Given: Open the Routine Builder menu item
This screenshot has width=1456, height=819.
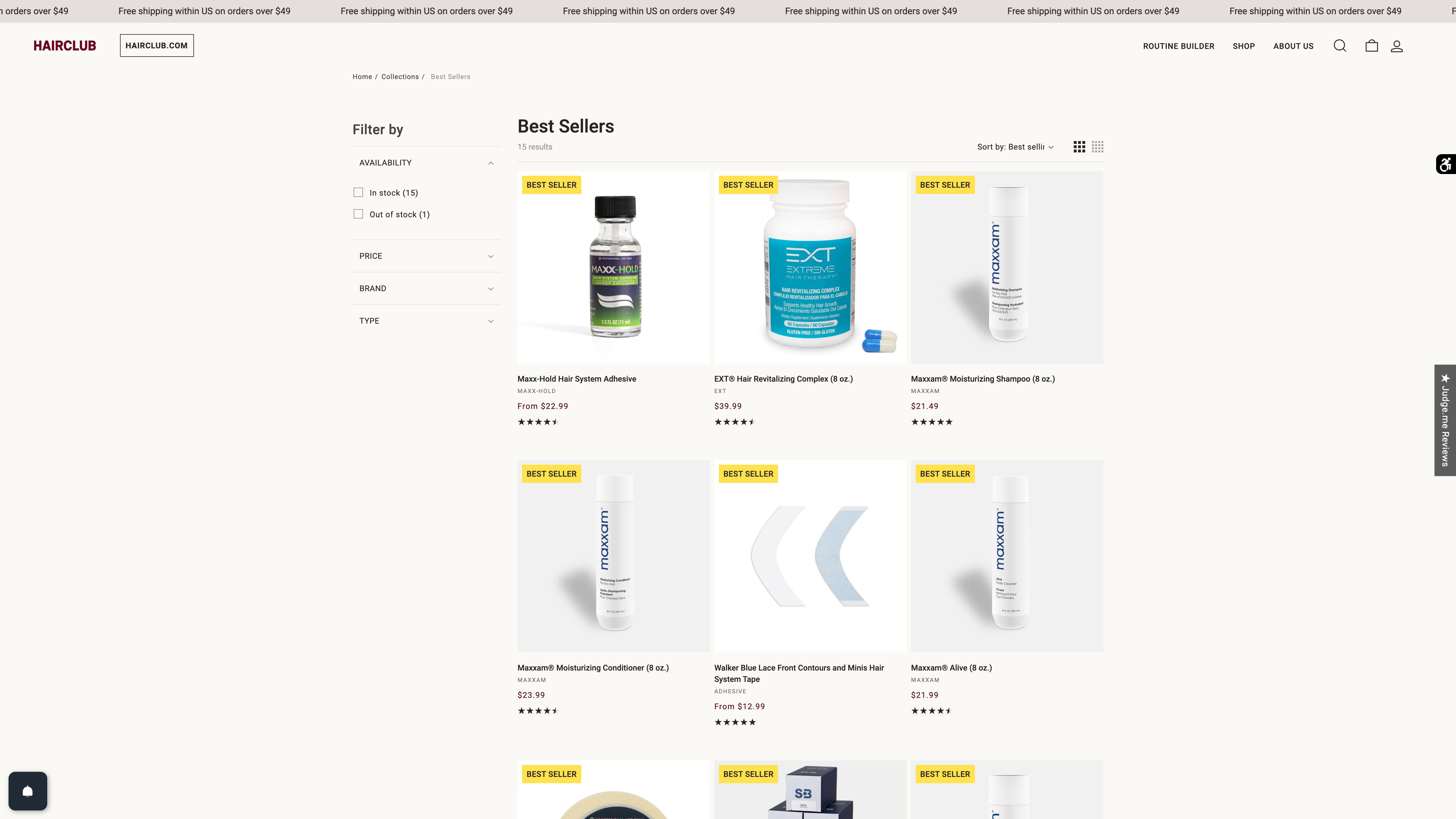Looking at the screenshot, I should 1178,46.
